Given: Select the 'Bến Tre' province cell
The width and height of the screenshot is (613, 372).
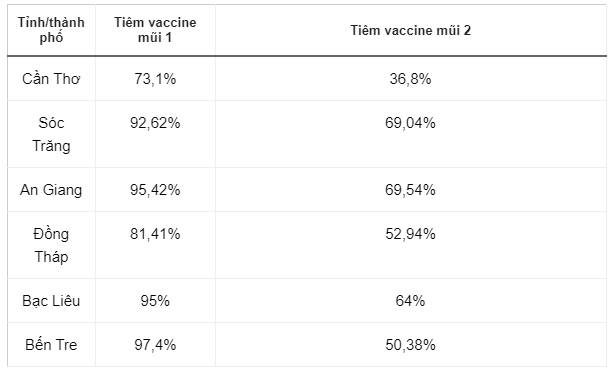Looking at the screenshot, I should click(x=51, y=345).
